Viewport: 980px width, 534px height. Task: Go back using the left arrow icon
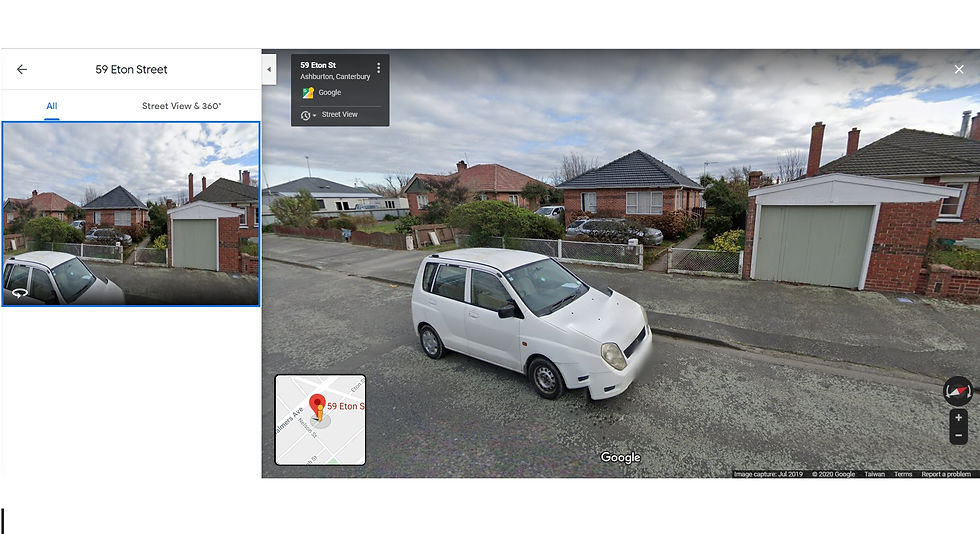click(22, 69)
